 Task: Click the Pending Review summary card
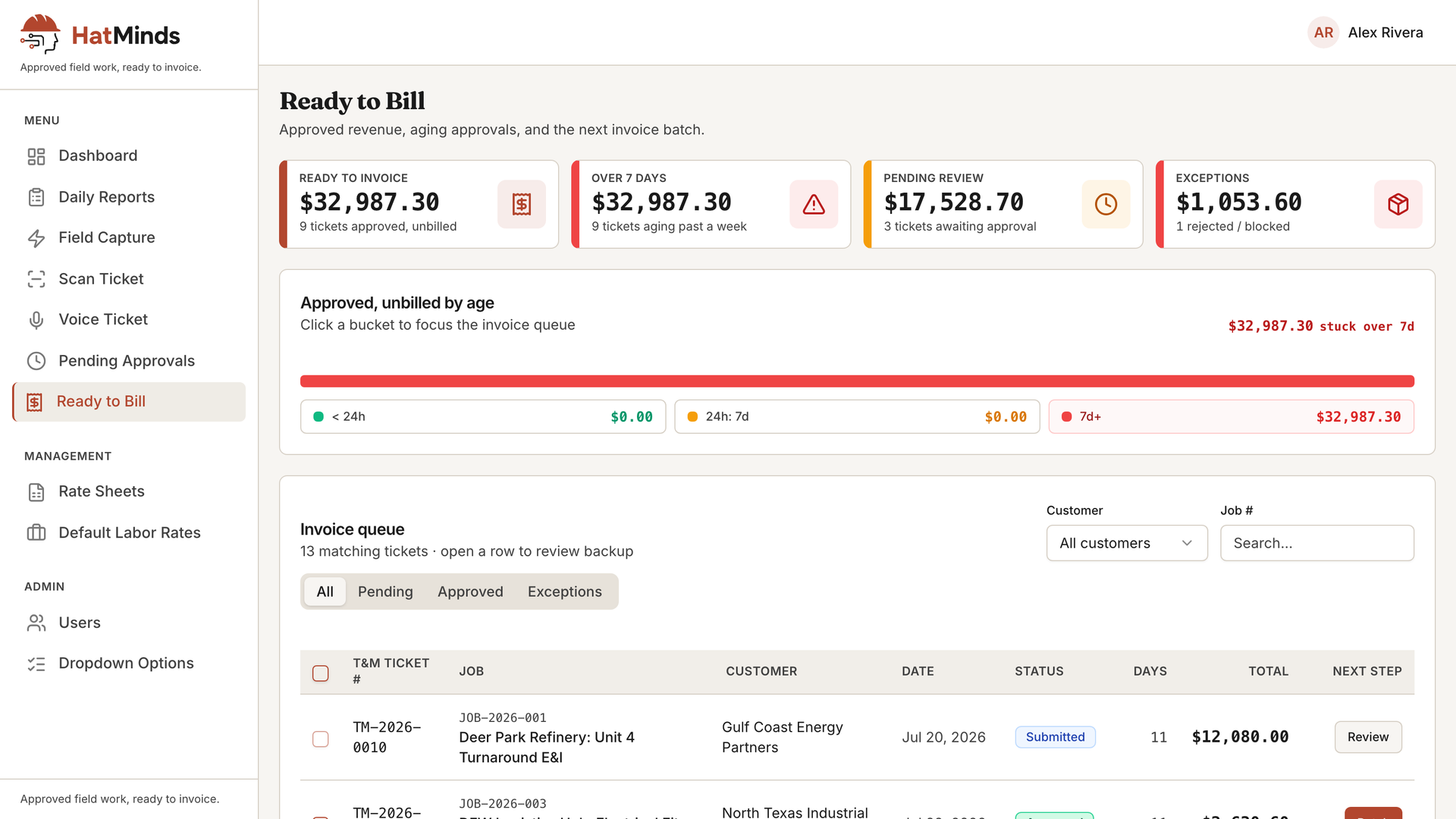click(1003, 204)
